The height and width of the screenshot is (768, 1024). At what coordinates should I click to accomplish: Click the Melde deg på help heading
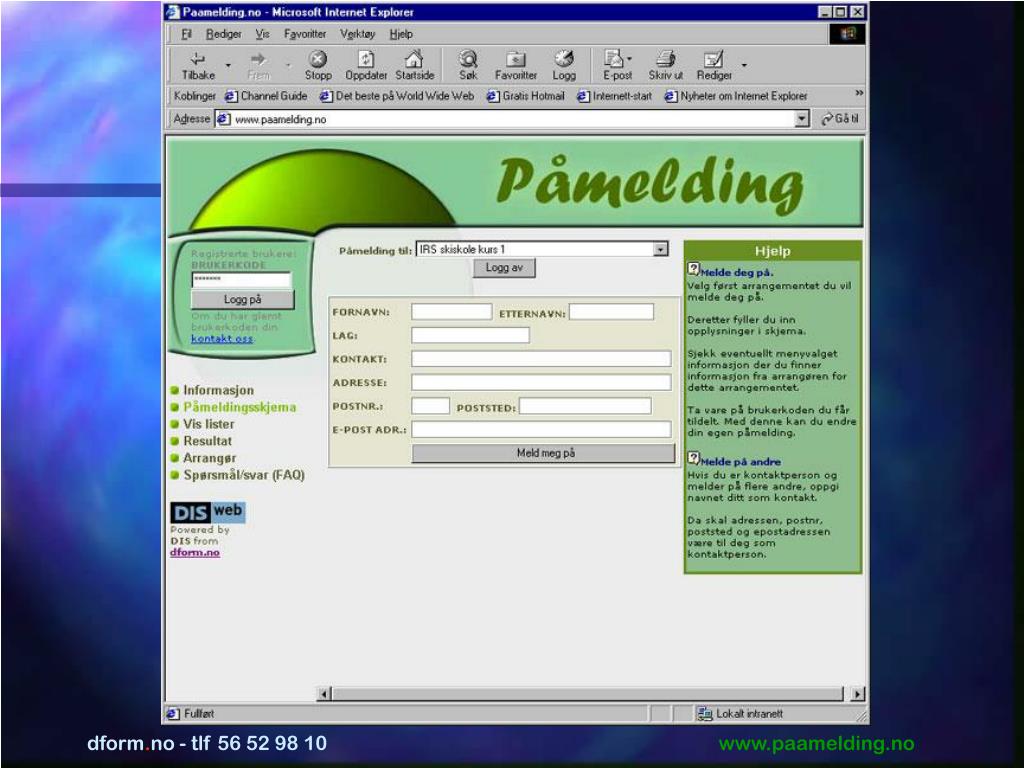coord(737,272)
